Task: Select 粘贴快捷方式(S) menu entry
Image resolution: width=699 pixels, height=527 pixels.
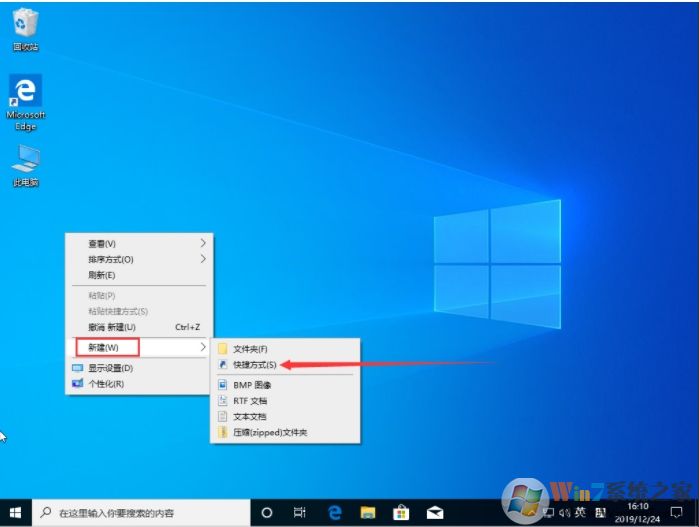Action: point(139,311)
